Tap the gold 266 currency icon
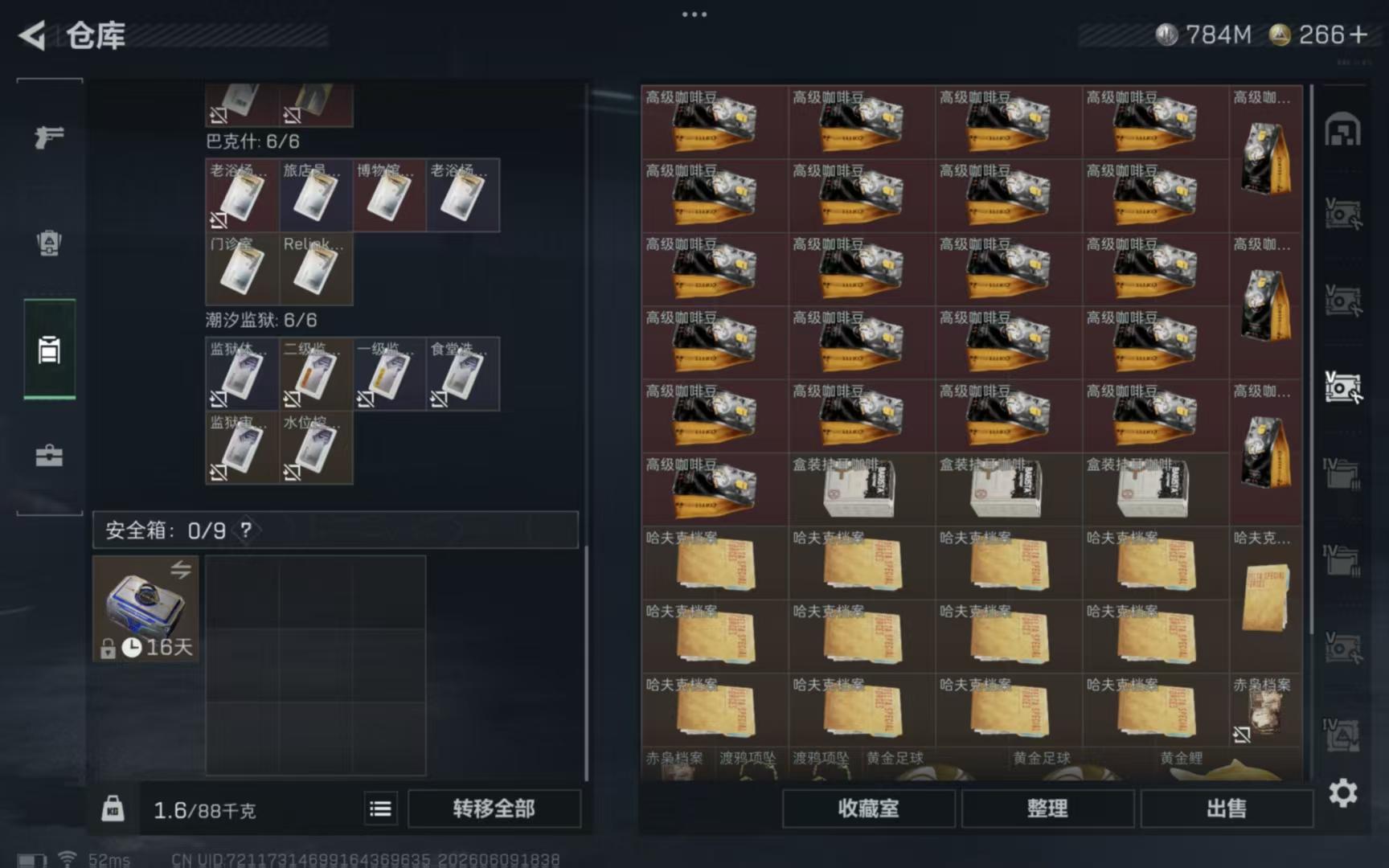This screenshot has width=1389, height=868. (x=1280, y=35)
